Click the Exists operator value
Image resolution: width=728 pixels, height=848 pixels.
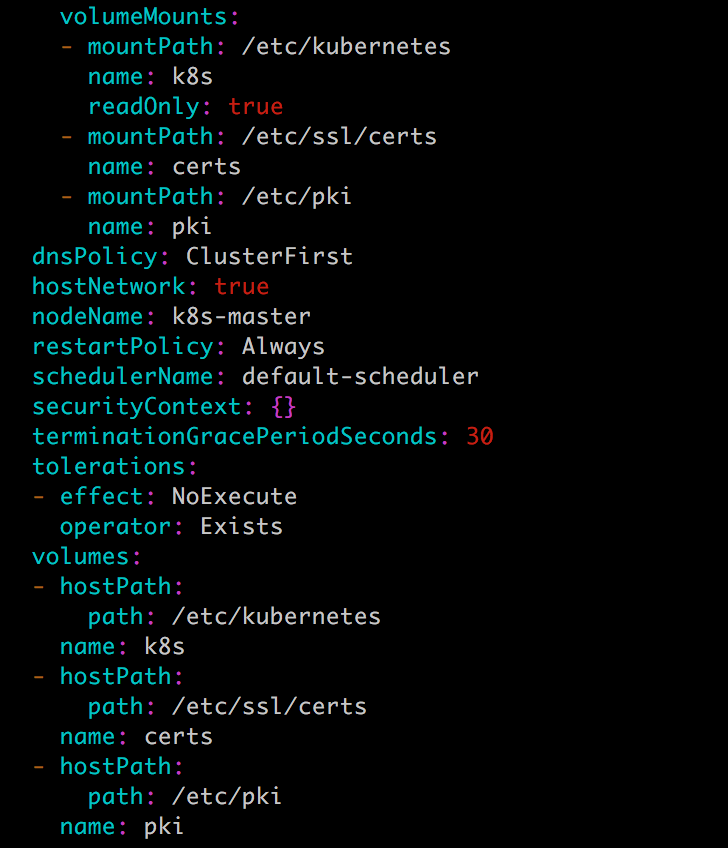pyautogui.click(x=241, y=526)
